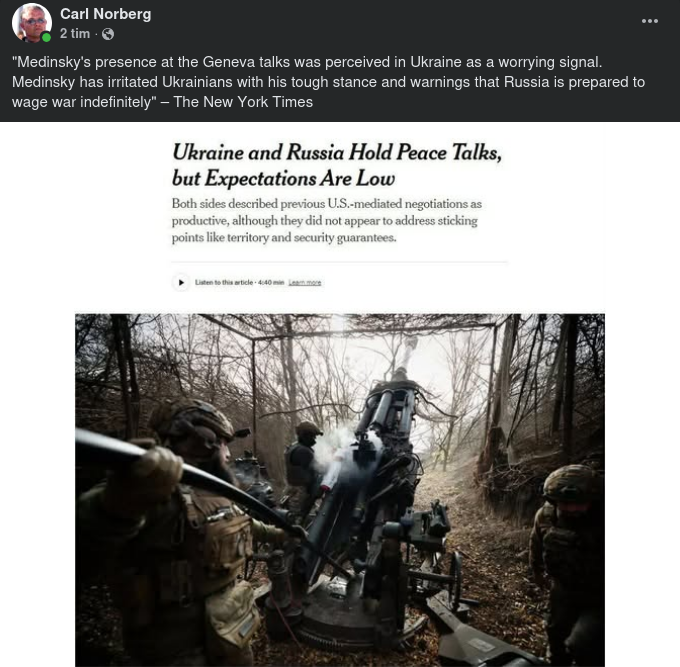Open the post's three-dot options menu
Screen dimensions: 680x667
(649, 21)
